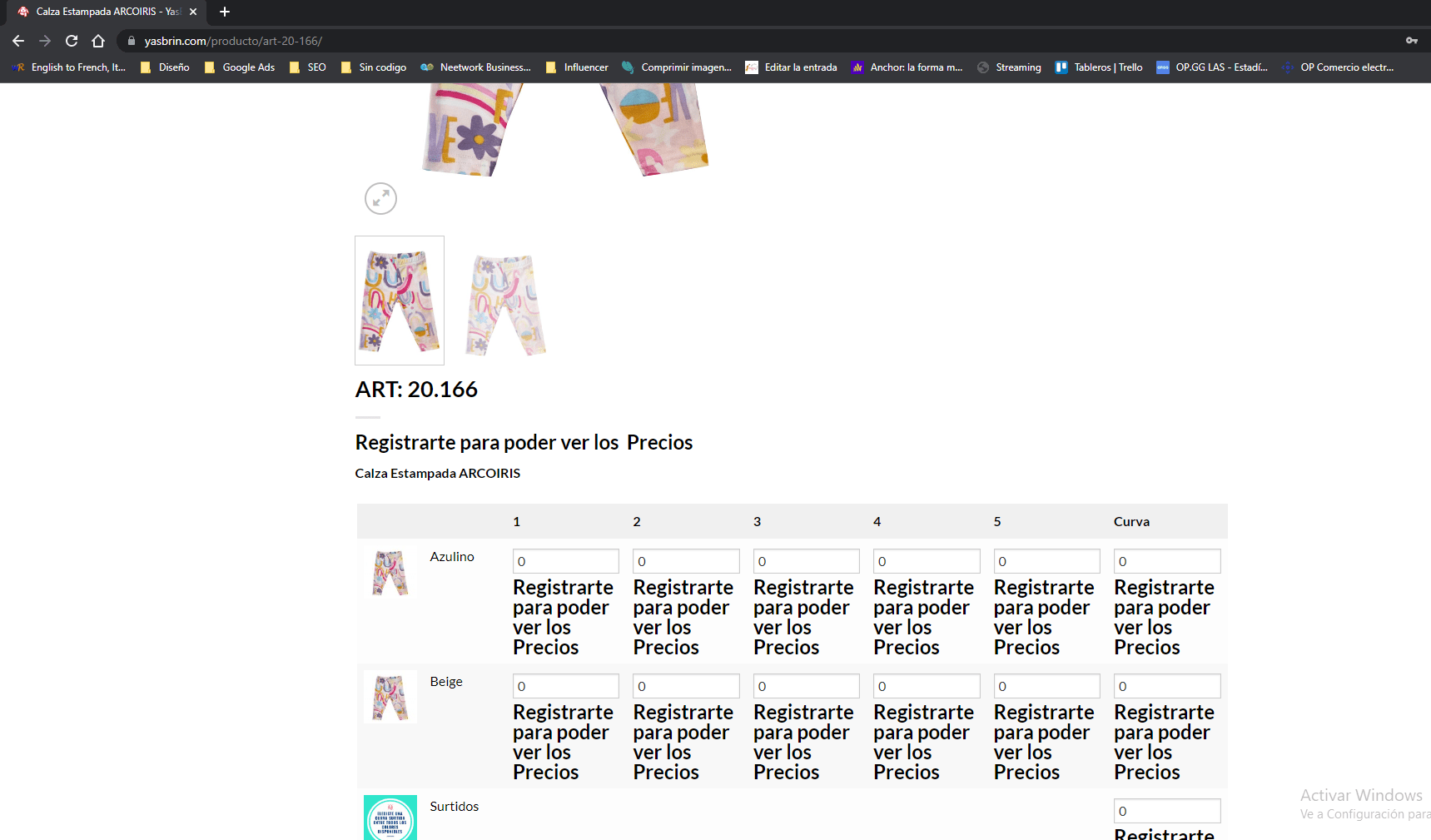Click the Azulino color label

[x=452, y=556]
